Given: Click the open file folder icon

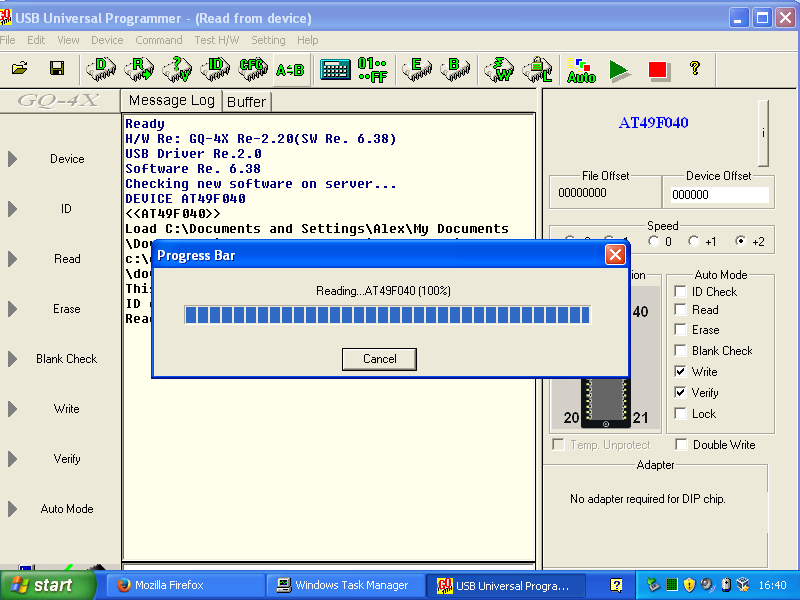Looking at the screenshot, I should 19,69.
